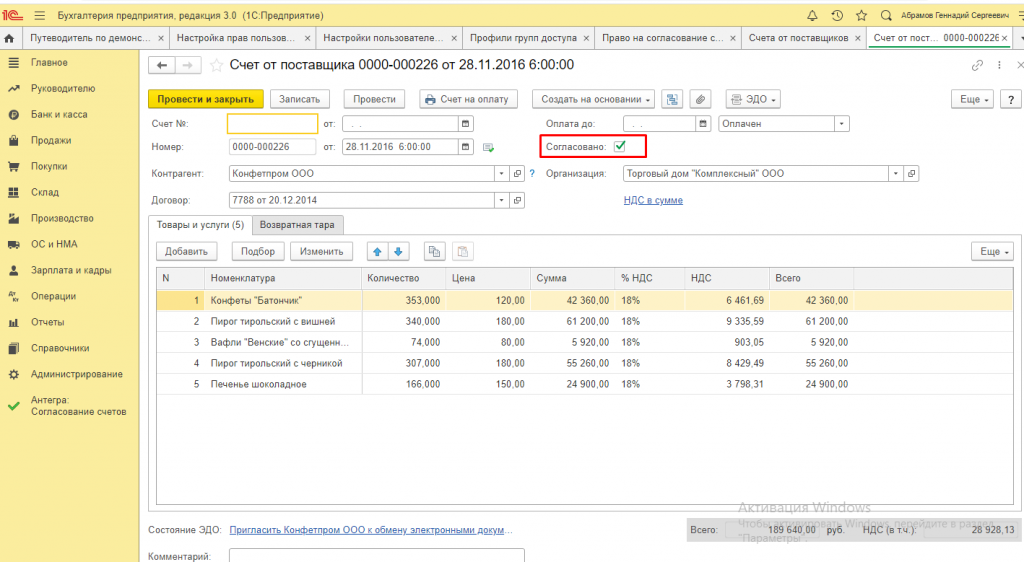
Task: Click the favorites star next to document title
Action: (217, 65)
